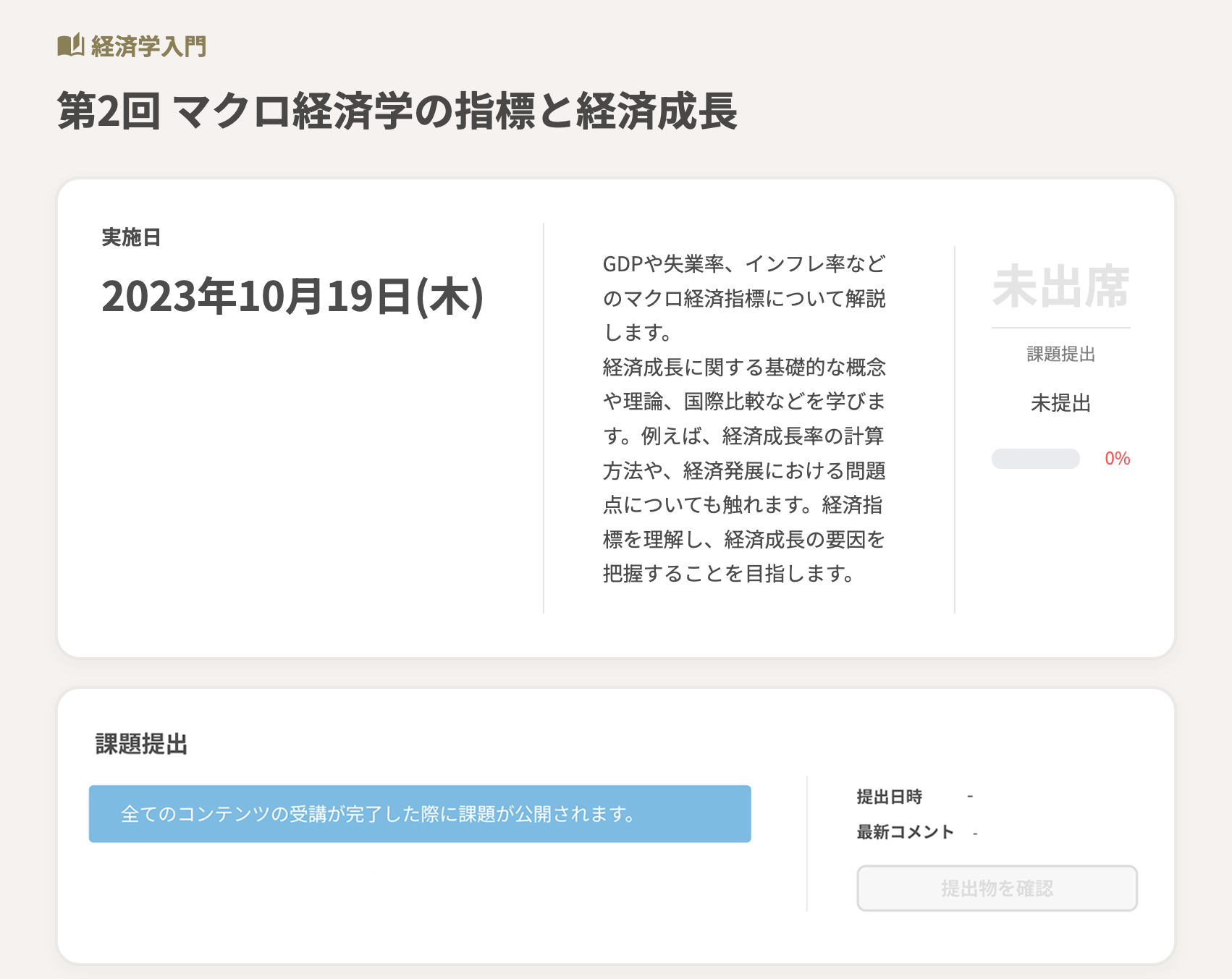Screen dimensions: 1232x979
Task: Click the dash value beside 最新コメント
Action: [976, 834]
